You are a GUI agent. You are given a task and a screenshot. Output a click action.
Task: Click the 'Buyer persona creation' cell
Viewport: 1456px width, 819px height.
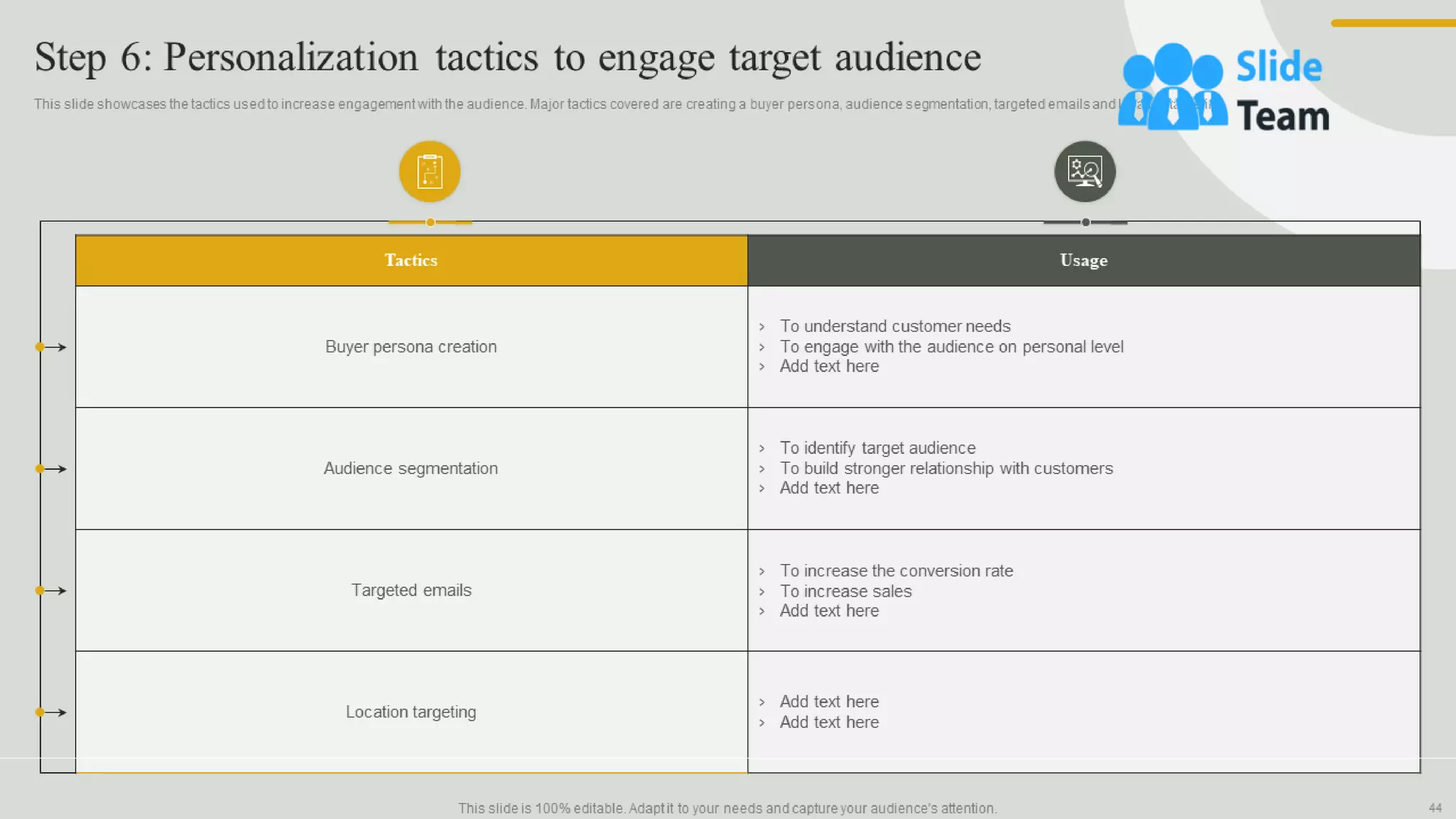[x=412, y=347]
